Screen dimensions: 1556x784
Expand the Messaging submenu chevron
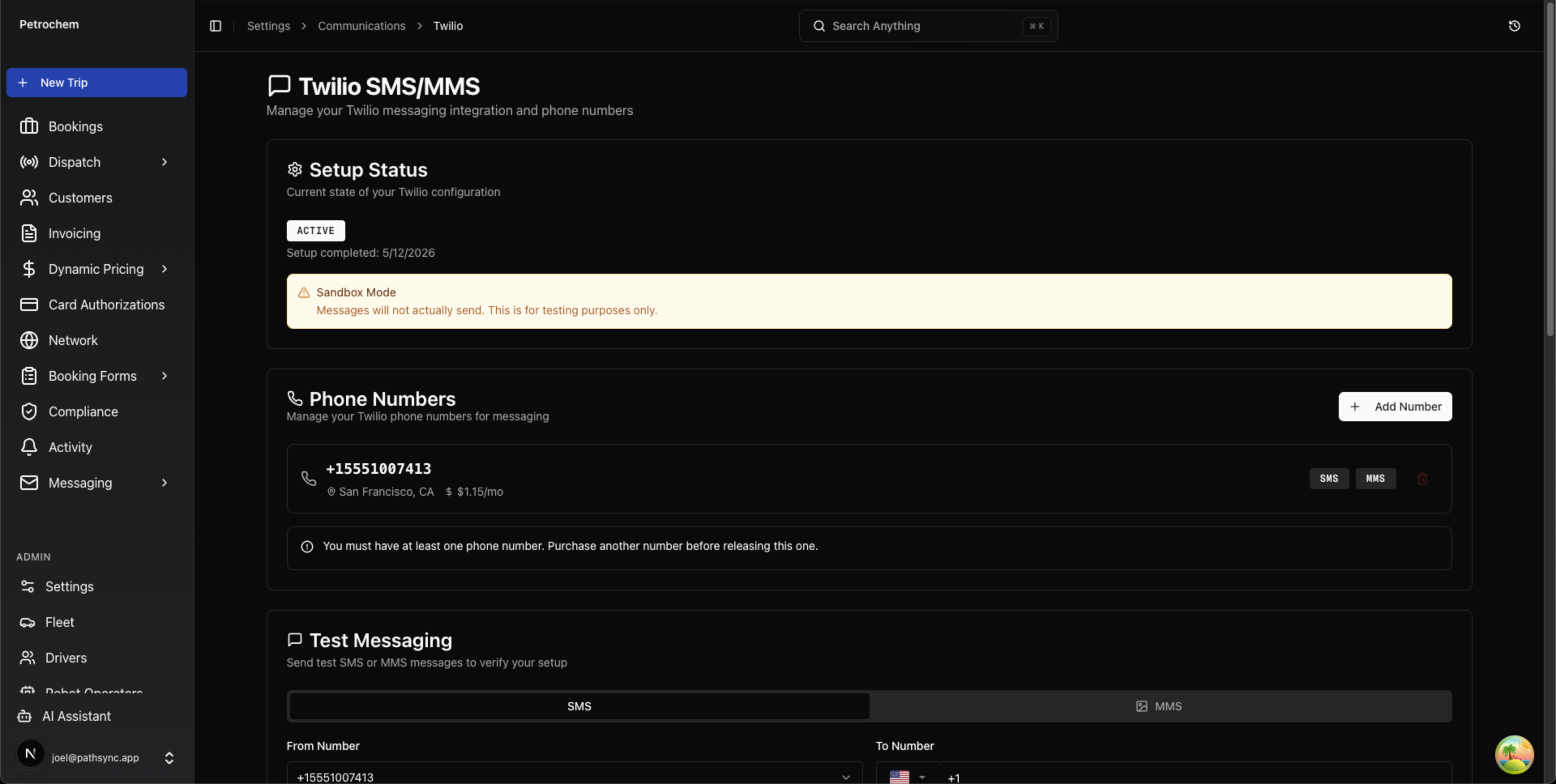[x=164, y=482]
